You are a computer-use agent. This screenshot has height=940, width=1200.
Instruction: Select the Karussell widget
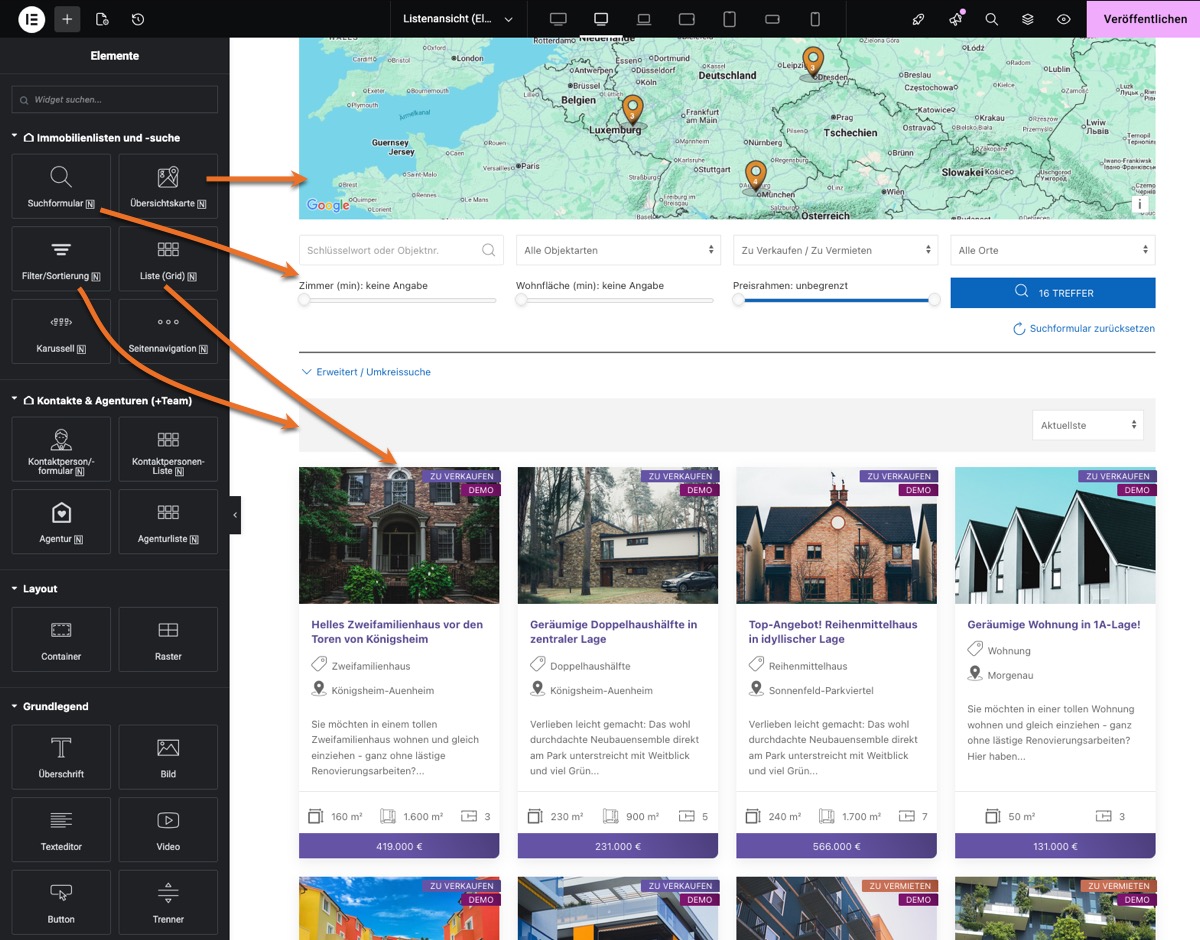pos(61,332)
